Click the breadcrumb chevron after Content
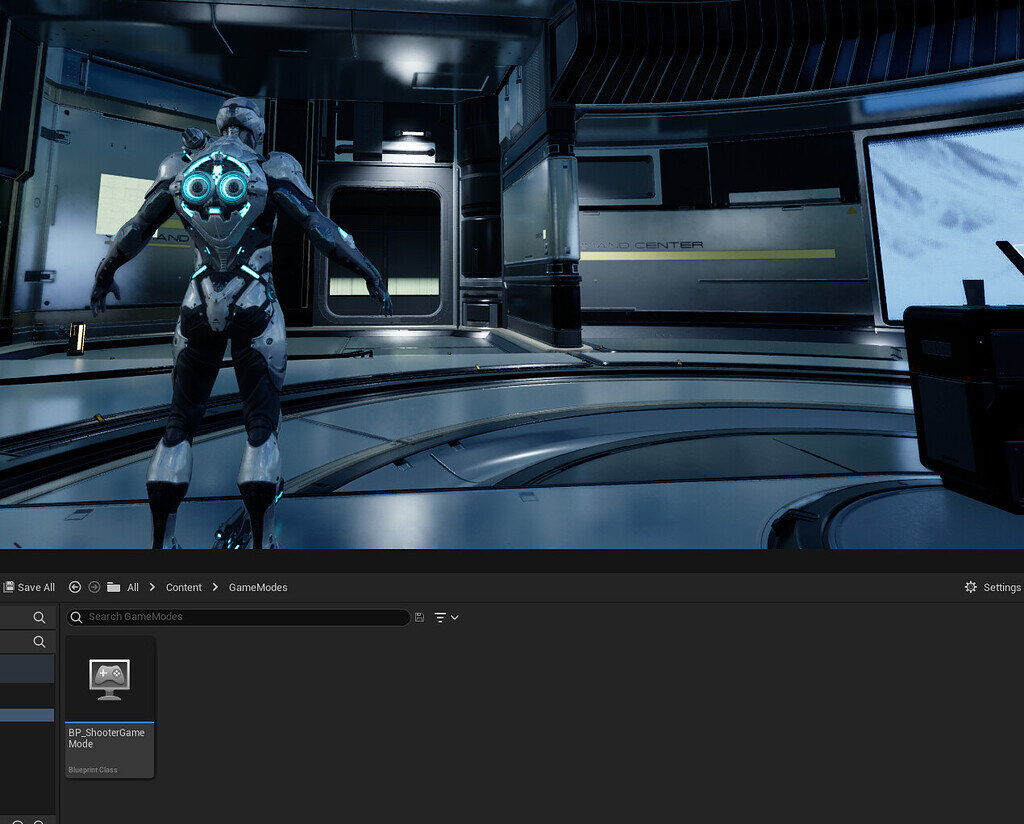 point(215,587)
